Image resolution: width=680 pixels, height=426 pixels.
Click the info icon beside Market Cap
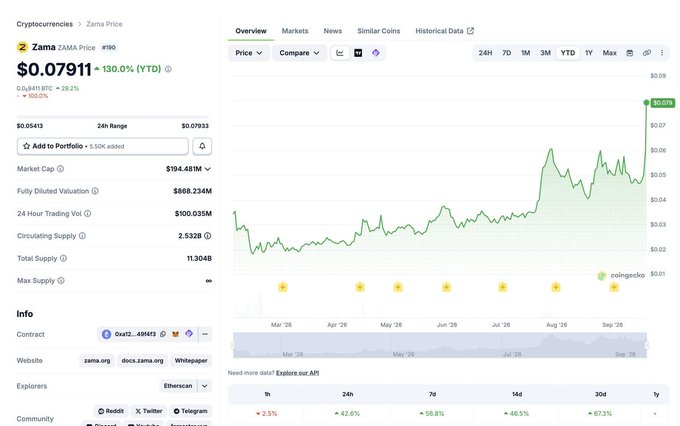60,169
